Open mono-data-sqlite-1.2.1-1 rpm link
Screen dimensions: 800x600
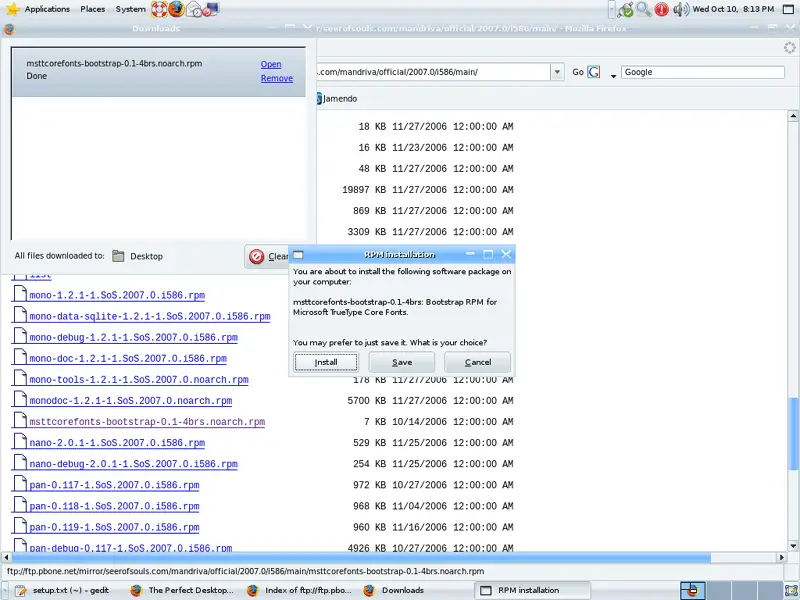pyautogui.click(x=149, y=316)
